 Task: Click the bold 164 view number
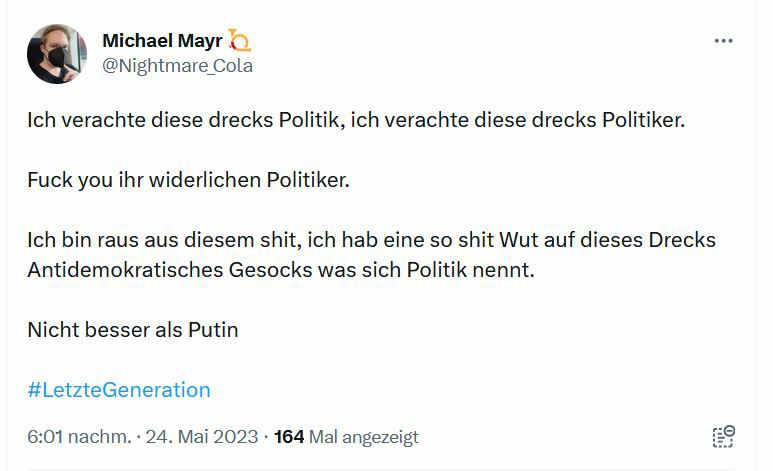tap(288, 437)
